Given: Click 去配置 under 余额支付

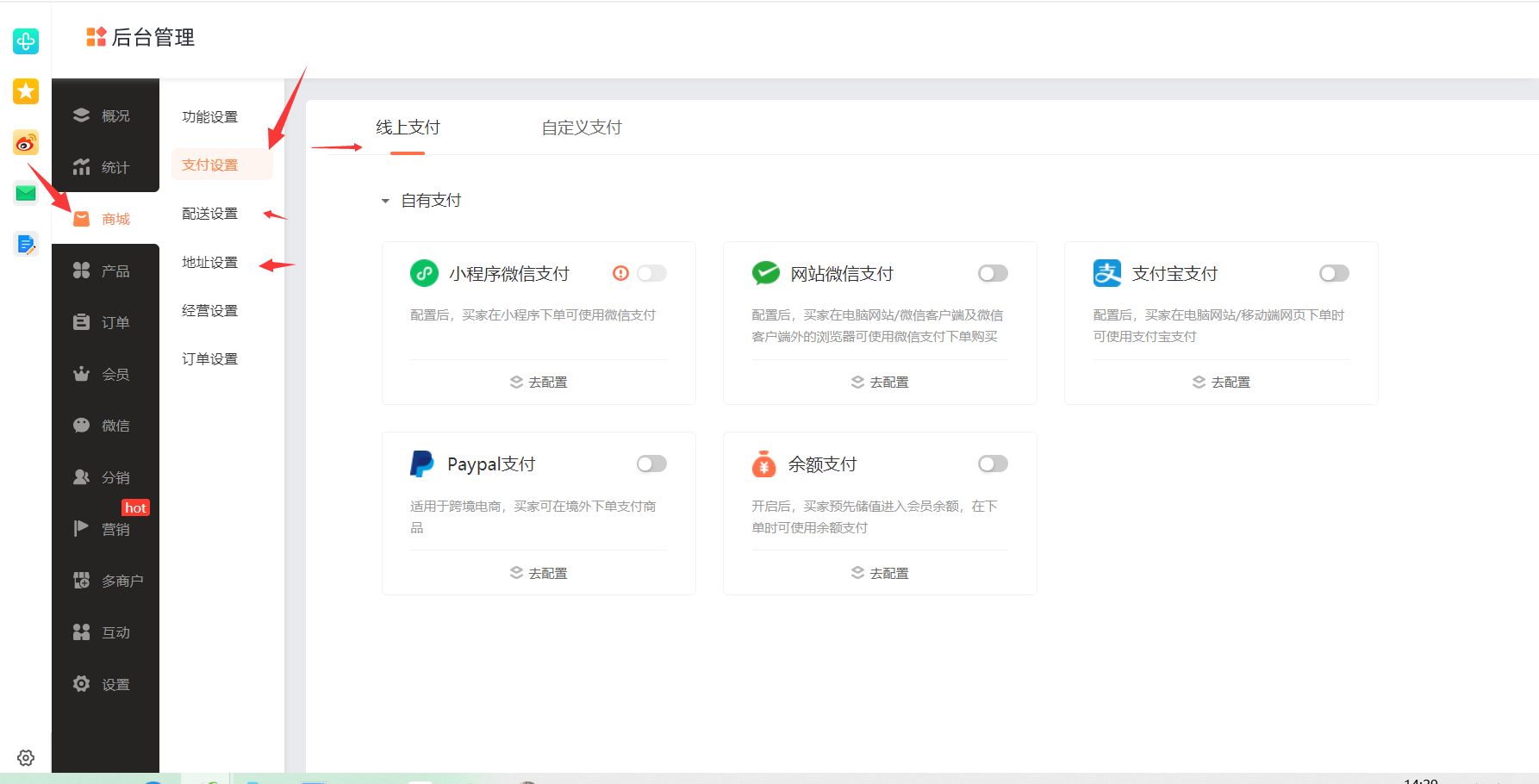Looking at the screenshot, I should [x=880, y=573].
